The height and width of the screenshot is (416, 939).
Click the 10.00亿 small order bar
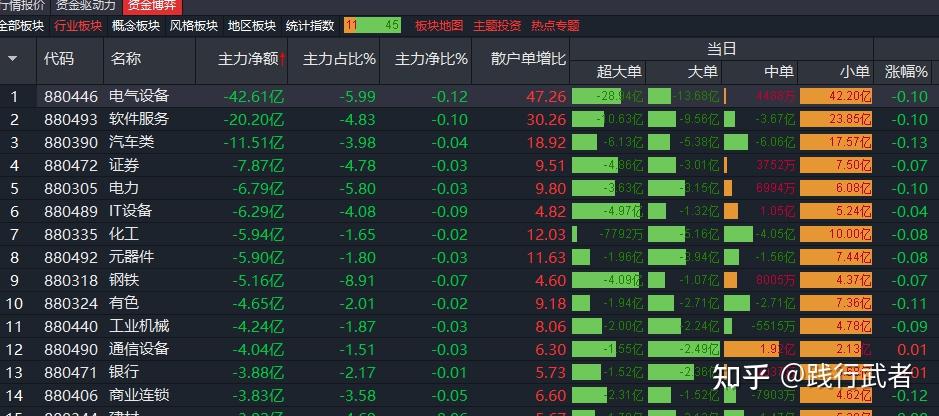835,234
